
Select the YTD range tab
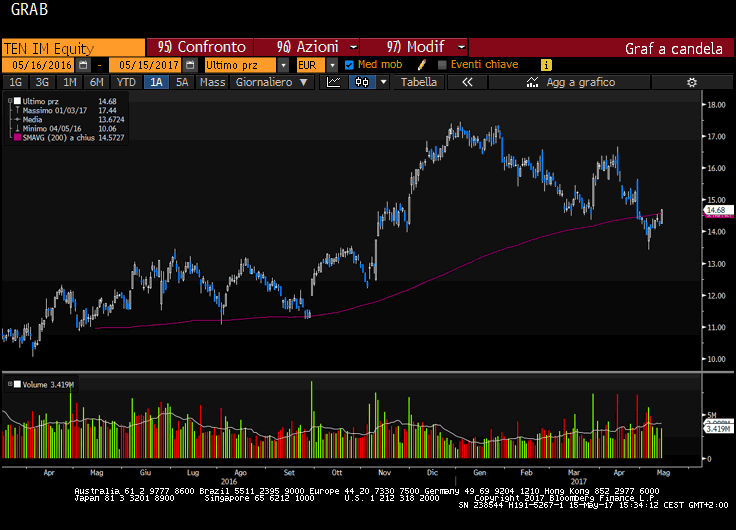click(126, 82)
